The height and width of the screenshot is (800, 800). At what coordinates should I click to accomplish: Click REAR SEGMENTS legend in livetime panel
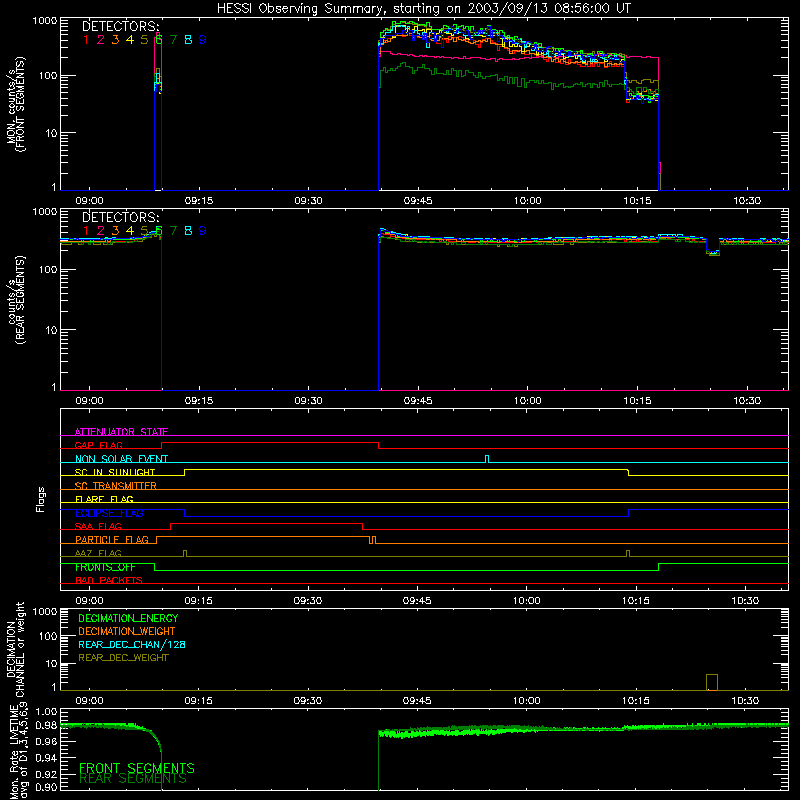(133, 779)
